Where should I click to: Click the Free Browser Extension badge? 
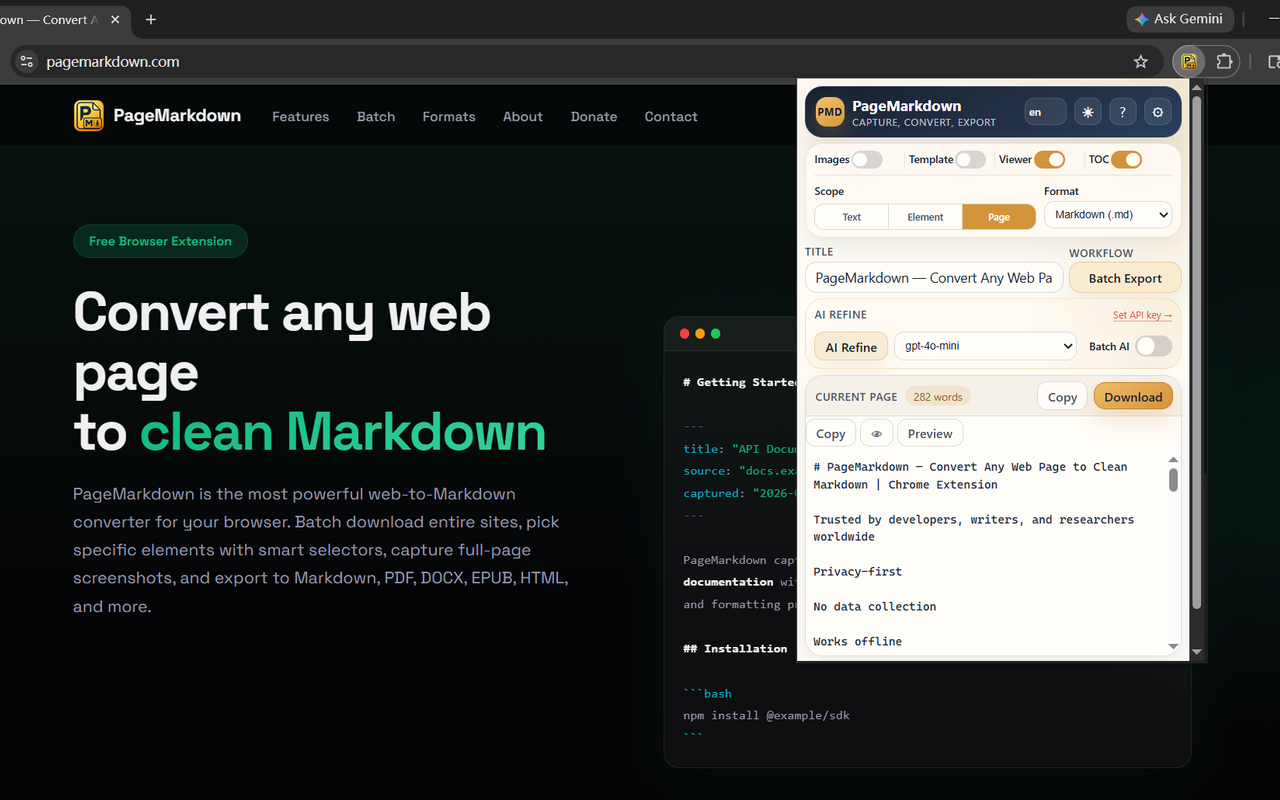(160, 241)
